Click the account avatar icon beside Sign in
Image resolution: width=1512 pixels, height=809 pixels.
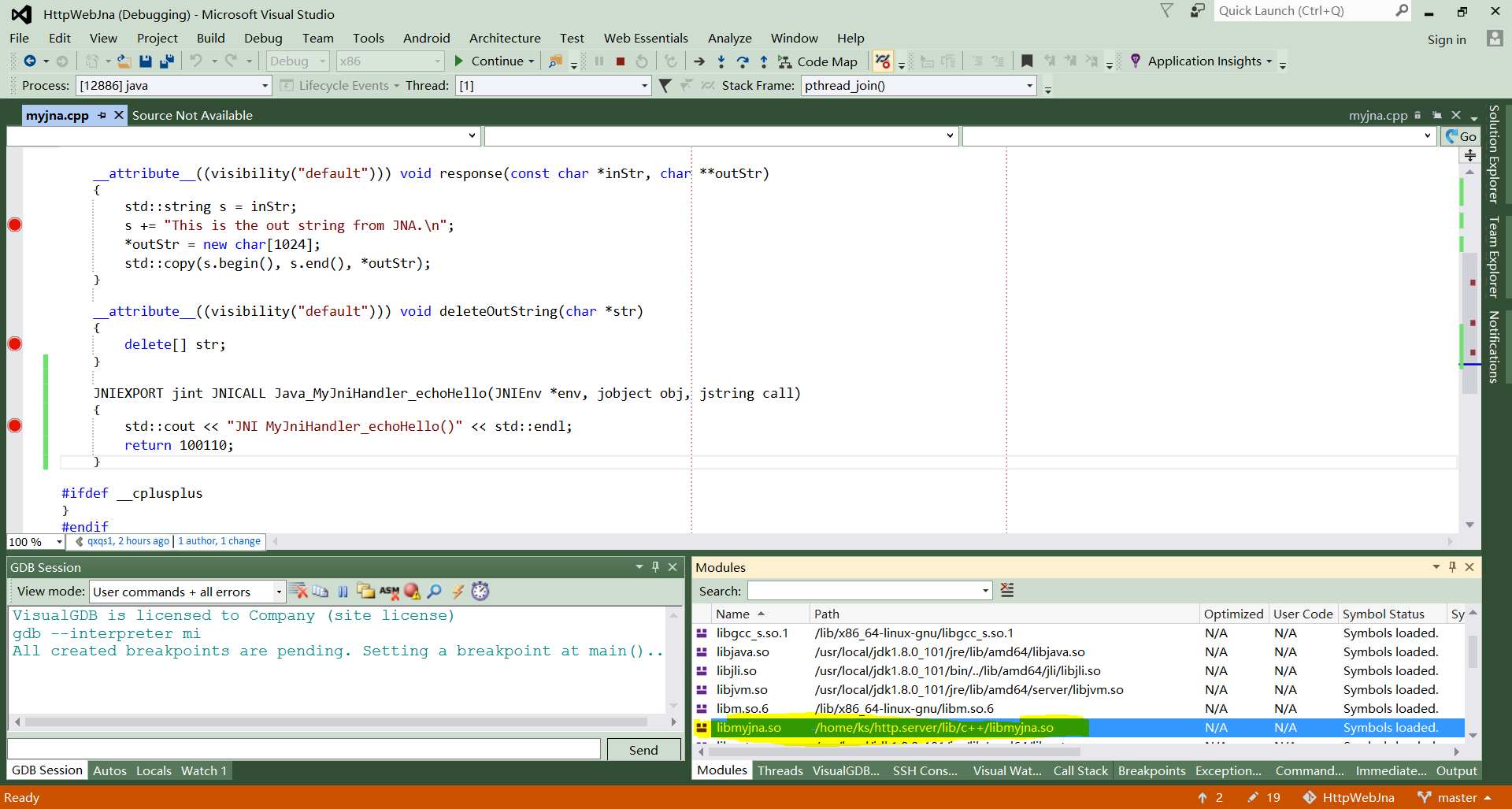(x=1495, y=38)
